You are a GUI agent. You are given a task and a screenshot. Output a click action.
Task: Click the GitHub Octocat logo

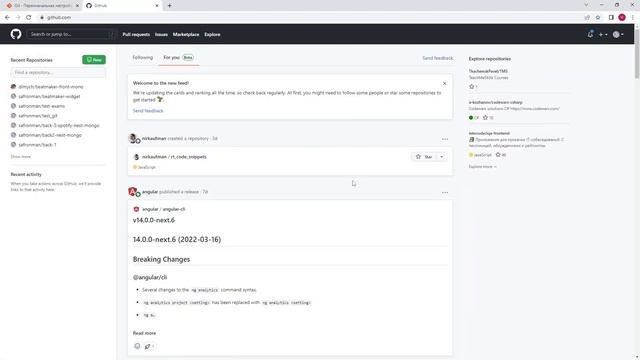coord(16,34)
